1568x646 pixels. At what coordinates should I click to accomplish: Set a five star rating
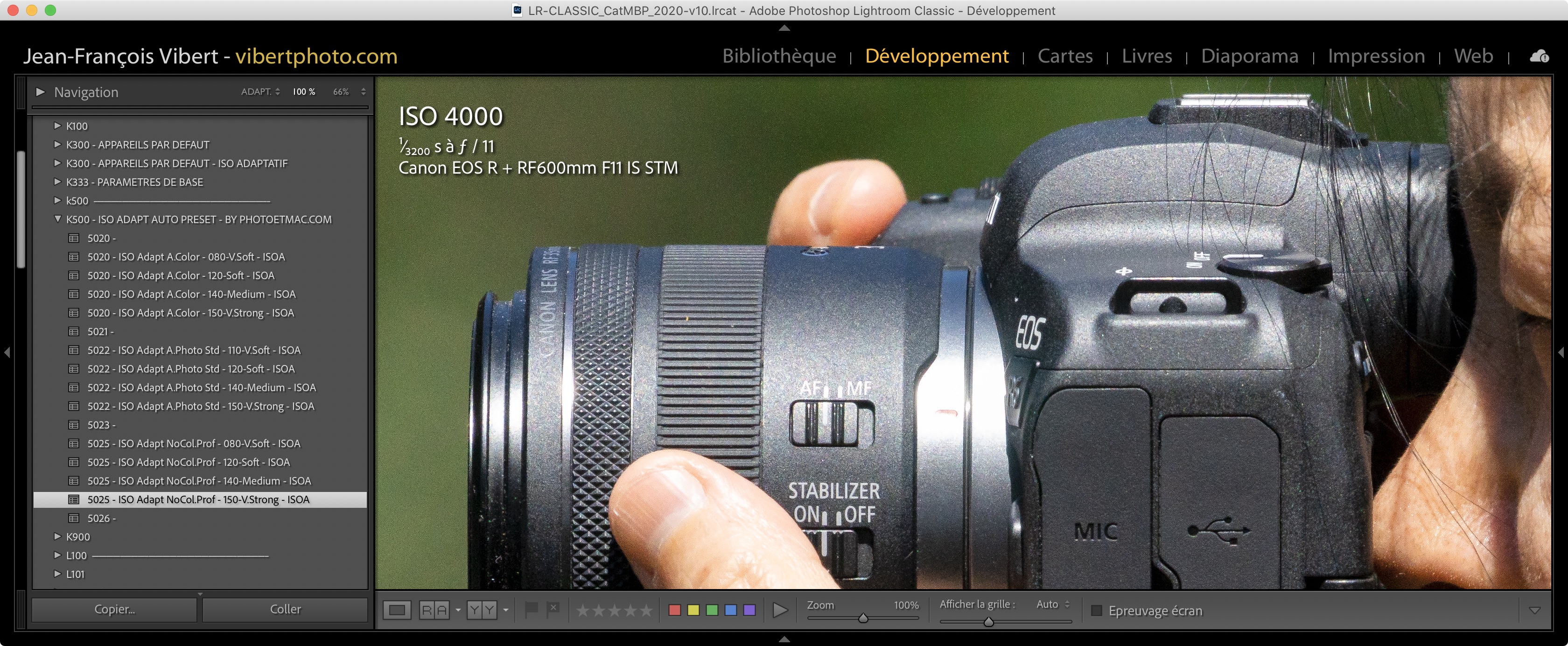(646, 610)
